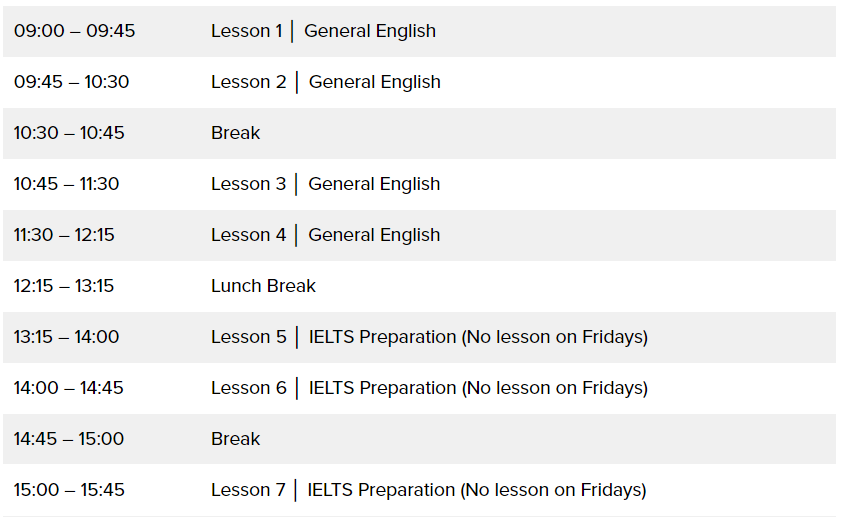This screenshot has width=843, height=522.
Task: Click the 15:00 – 15:45 time cell
Action: click(69, 490)
